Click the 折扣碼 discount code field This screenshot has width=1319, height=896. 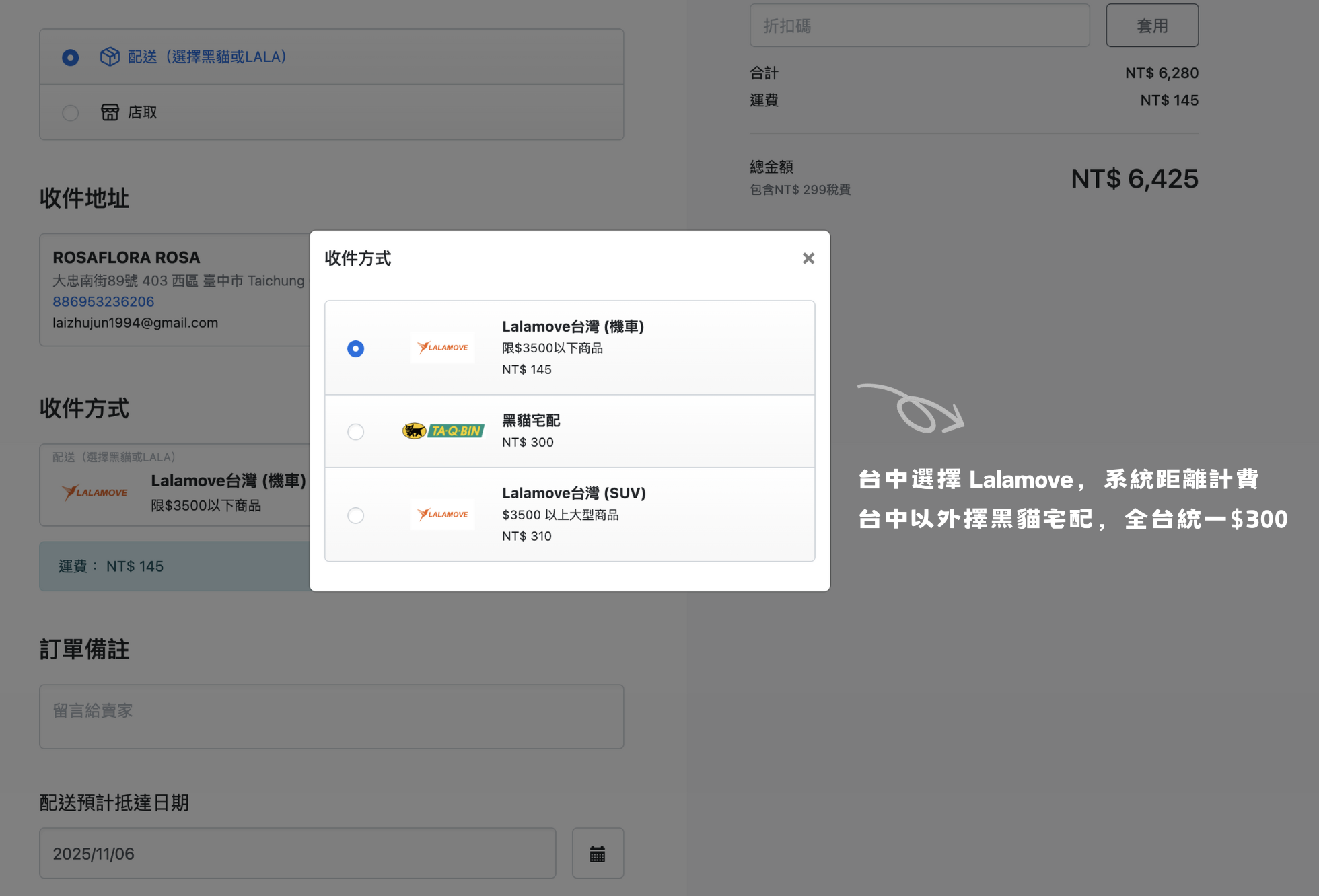click(919, 26)
